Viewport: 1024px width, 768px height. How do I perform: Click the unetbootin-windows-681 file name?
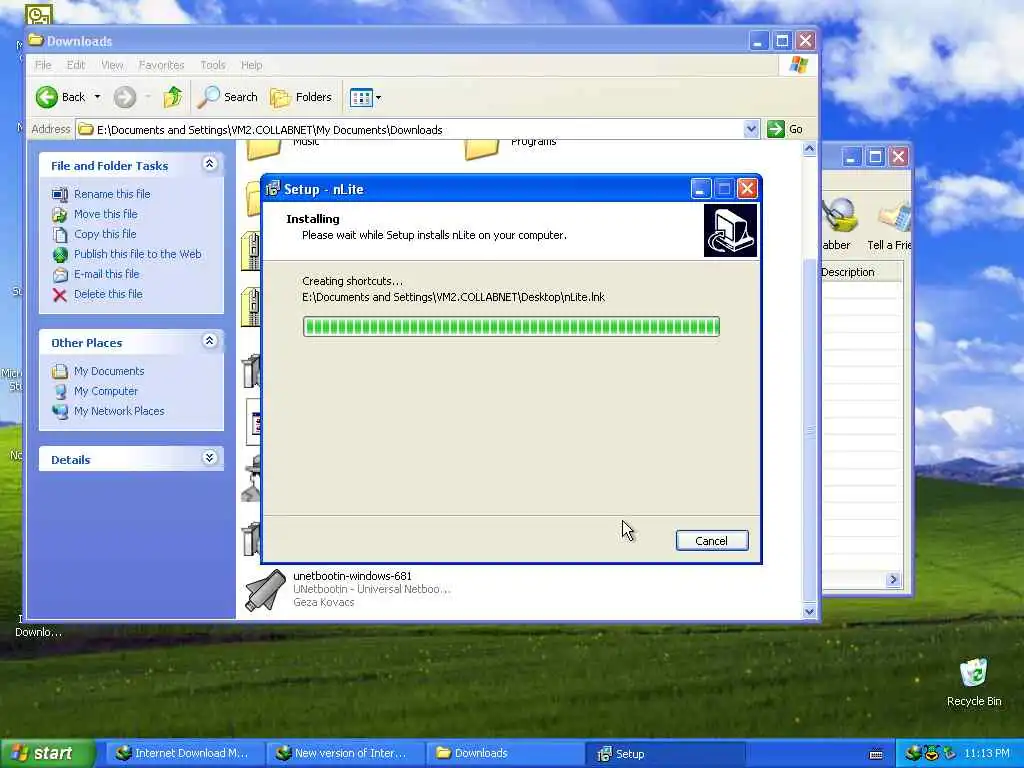pos(353,576)
